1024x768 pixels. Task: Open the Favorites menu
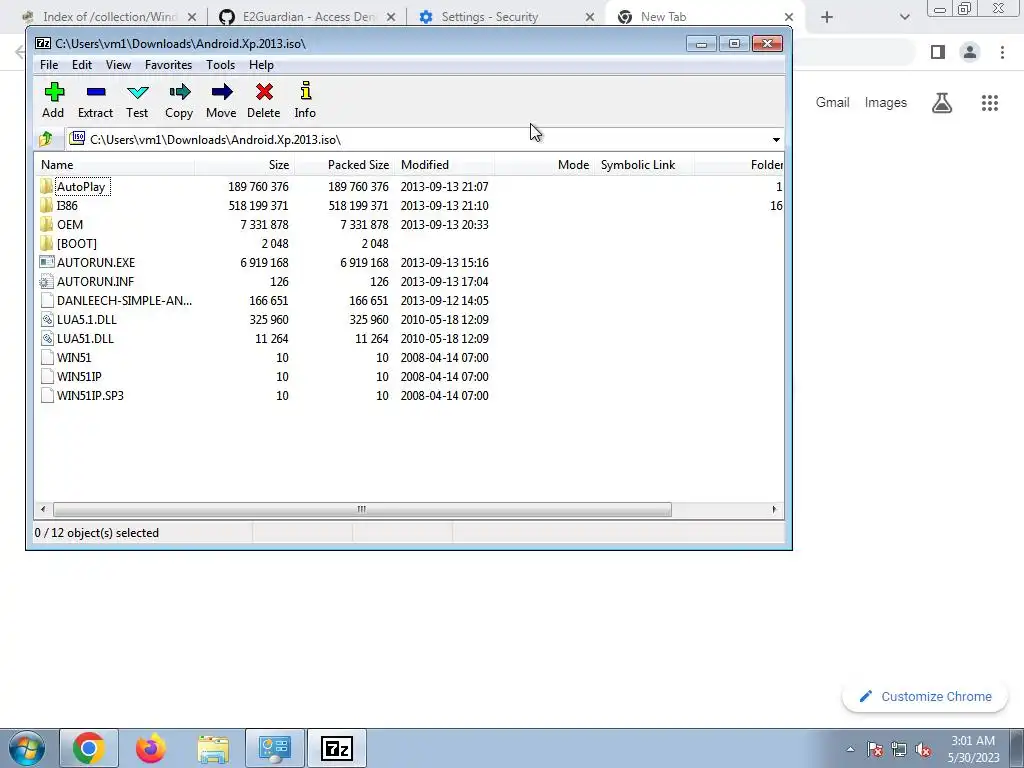click(x=168, y=65)
